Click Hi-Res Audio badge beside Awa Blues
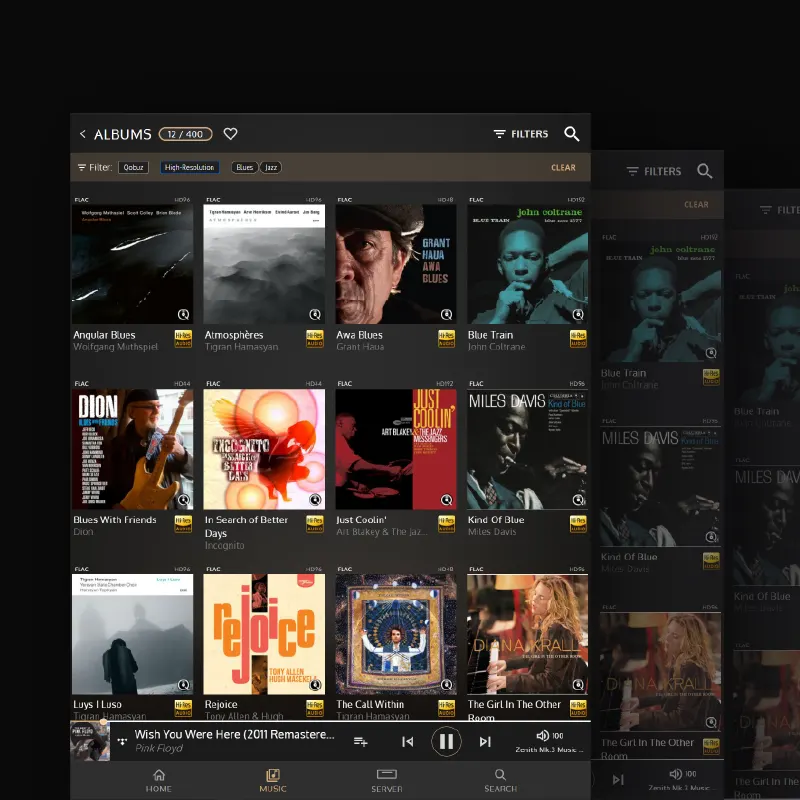Screen dimensions: 800x800 [x=446, y=339]
